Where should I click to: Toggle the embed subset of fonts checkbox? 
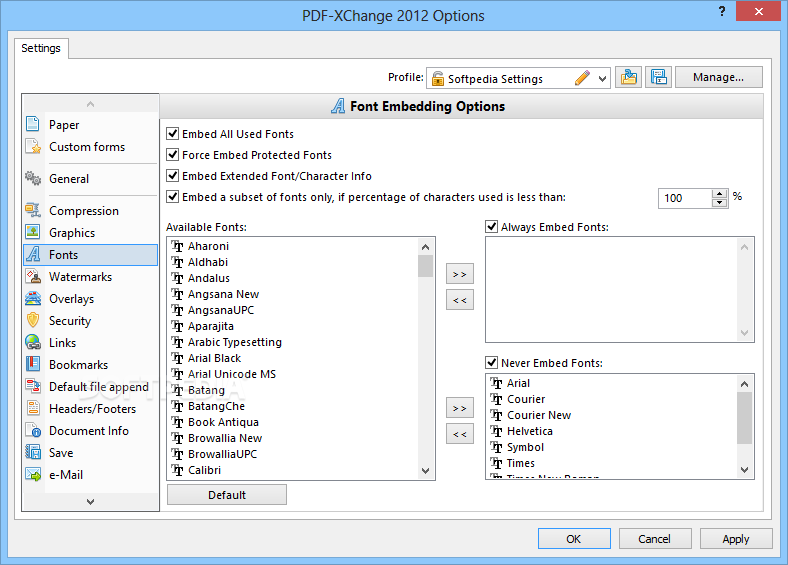(x=172, y=197)
